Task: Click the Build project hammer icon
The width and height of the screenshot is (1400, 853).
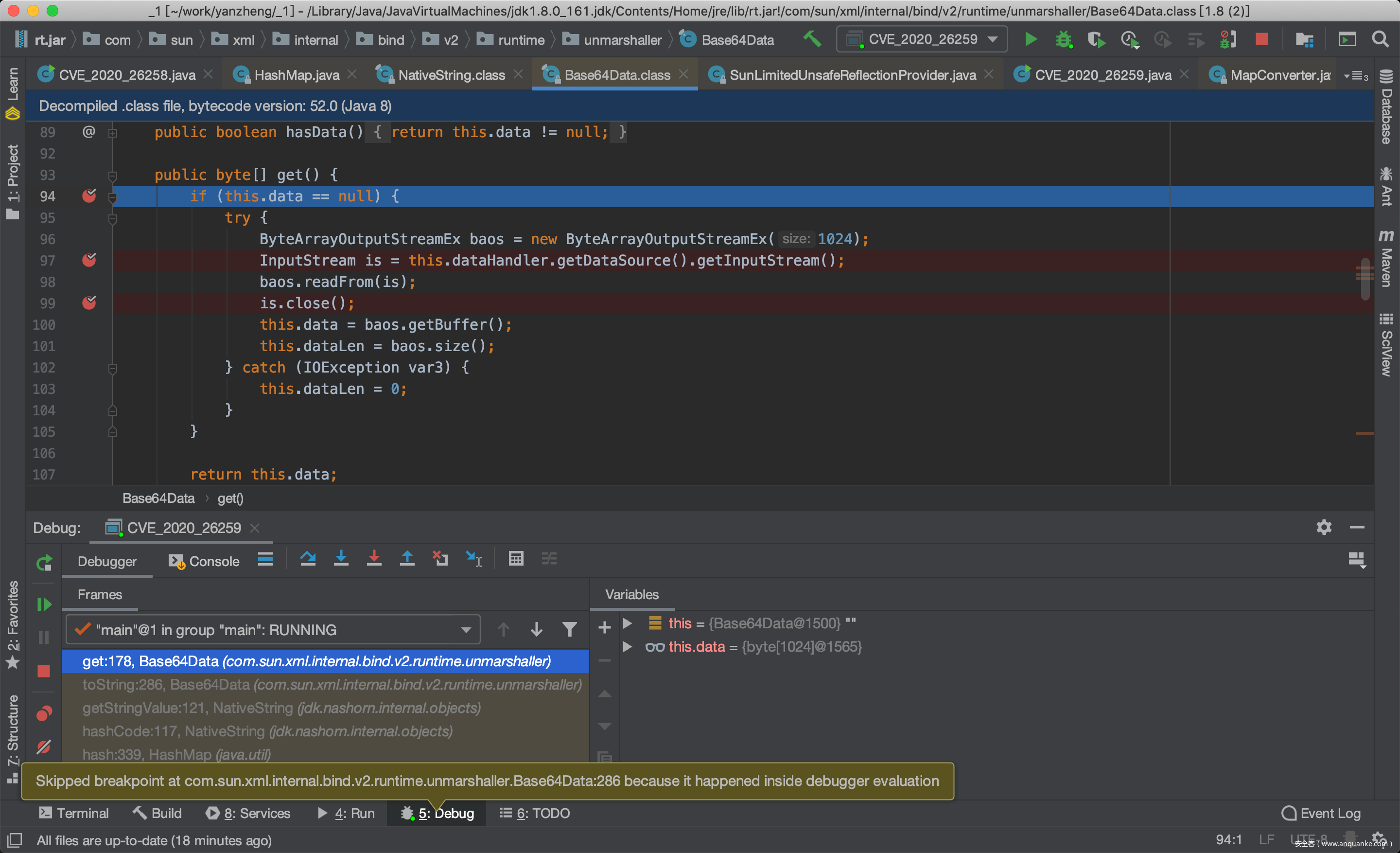Action: click(812, 40)
